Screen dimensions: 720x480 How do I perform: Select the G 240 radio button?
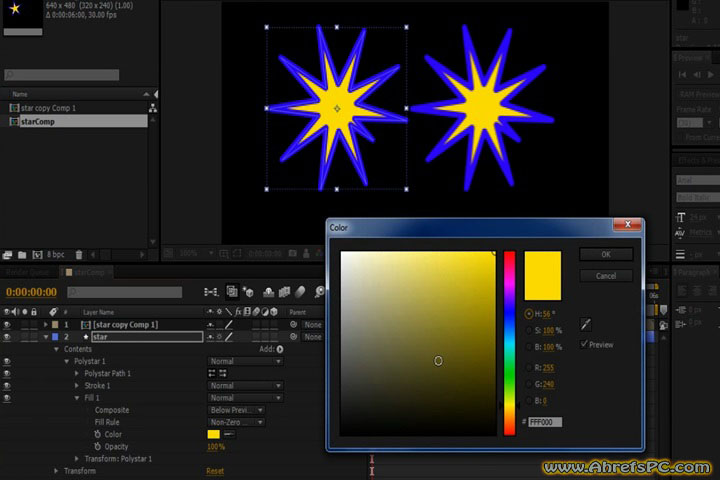pos(529,384)
